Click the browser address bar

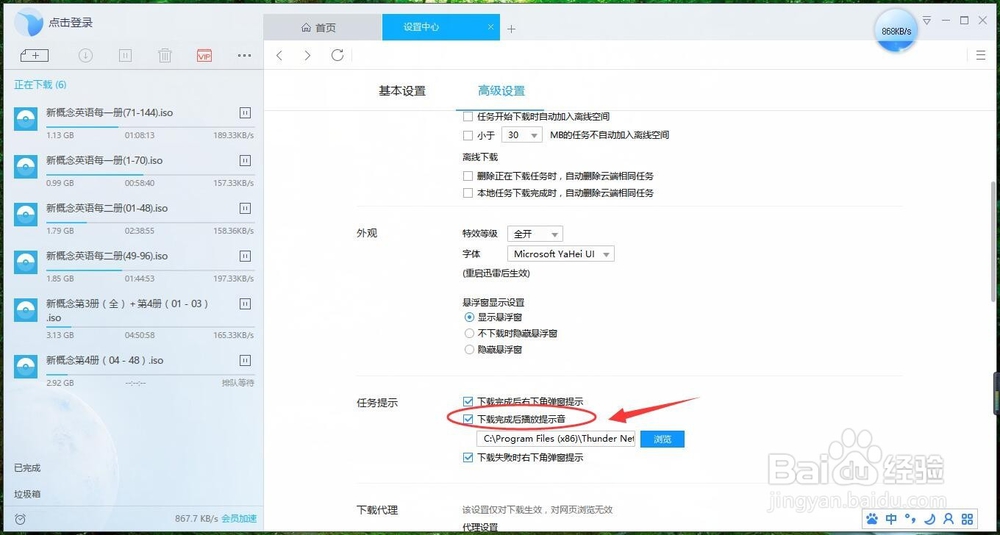click(x=658, y=55)
